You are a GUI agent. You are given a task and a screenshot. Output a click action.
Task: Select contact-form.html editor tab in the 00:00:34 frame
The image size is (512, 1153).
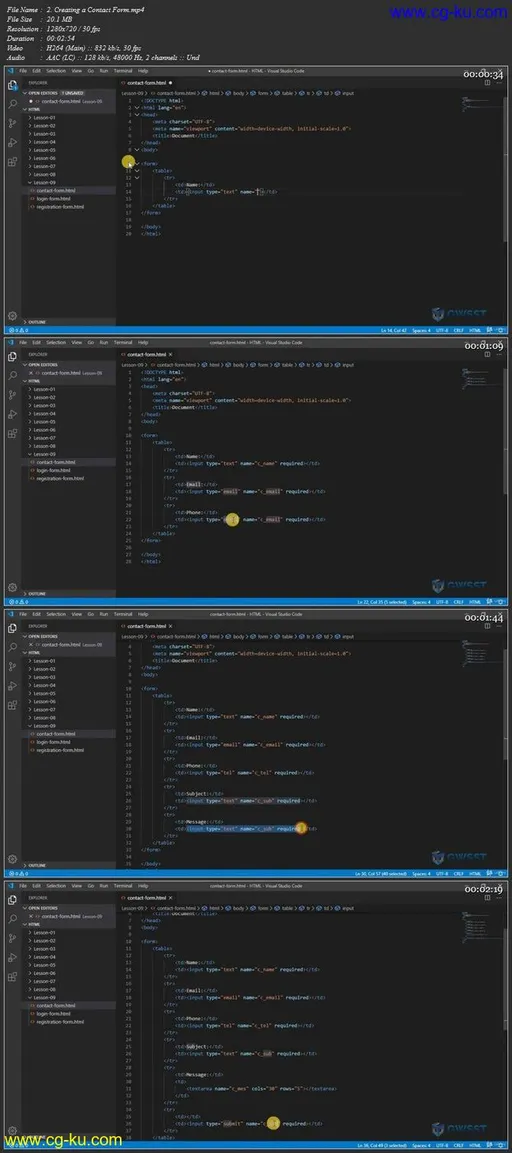[x=147, y=84]
